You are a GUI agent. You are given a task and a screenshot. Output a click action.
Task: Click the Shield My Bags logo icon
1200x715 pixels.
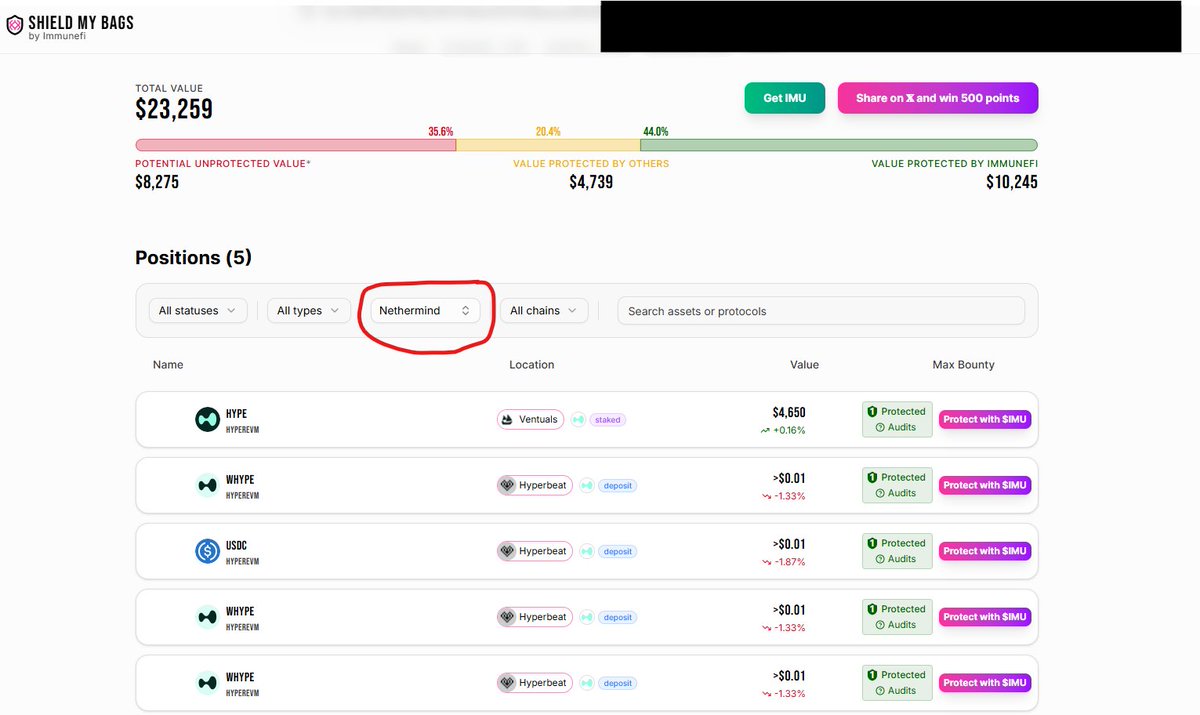(x=14, y=26)
